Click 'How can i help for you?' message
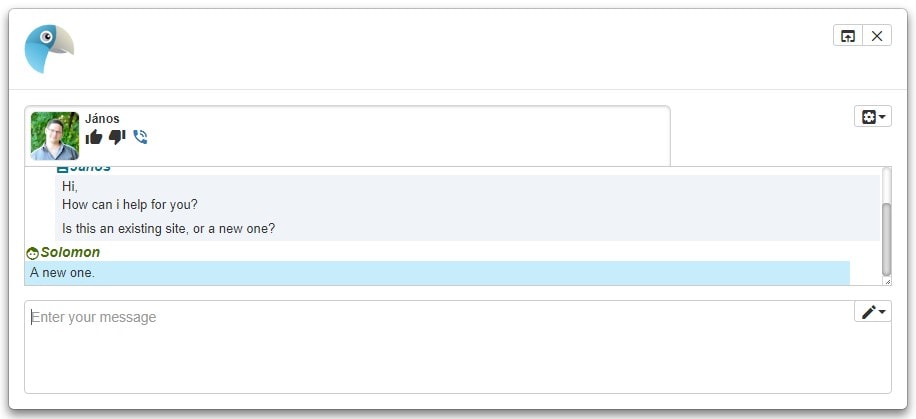916x419 pixels. [x=130, y=205]
